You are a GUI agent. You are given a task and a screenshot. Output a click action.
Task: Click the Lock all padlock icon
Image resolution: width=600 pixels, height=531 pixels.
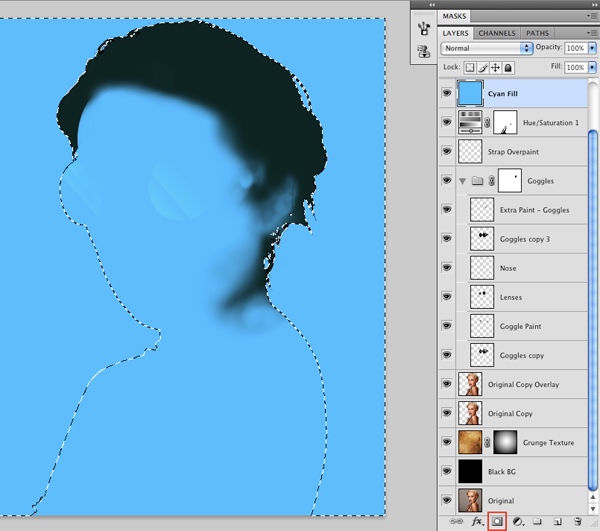point(508,68)
